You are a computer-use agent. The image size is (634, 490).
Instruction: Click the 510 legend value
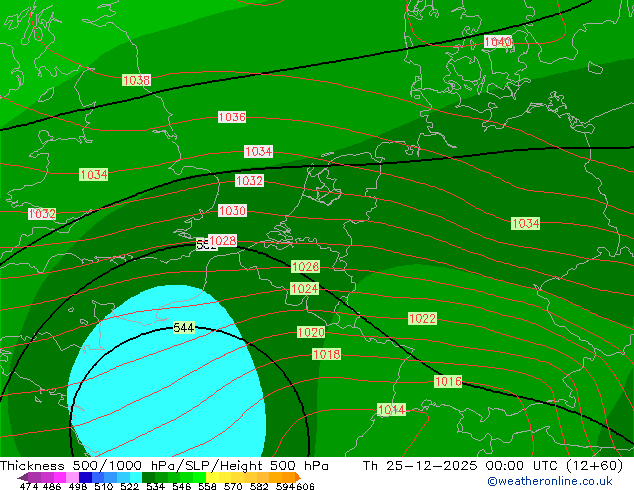tap(104, 486)
